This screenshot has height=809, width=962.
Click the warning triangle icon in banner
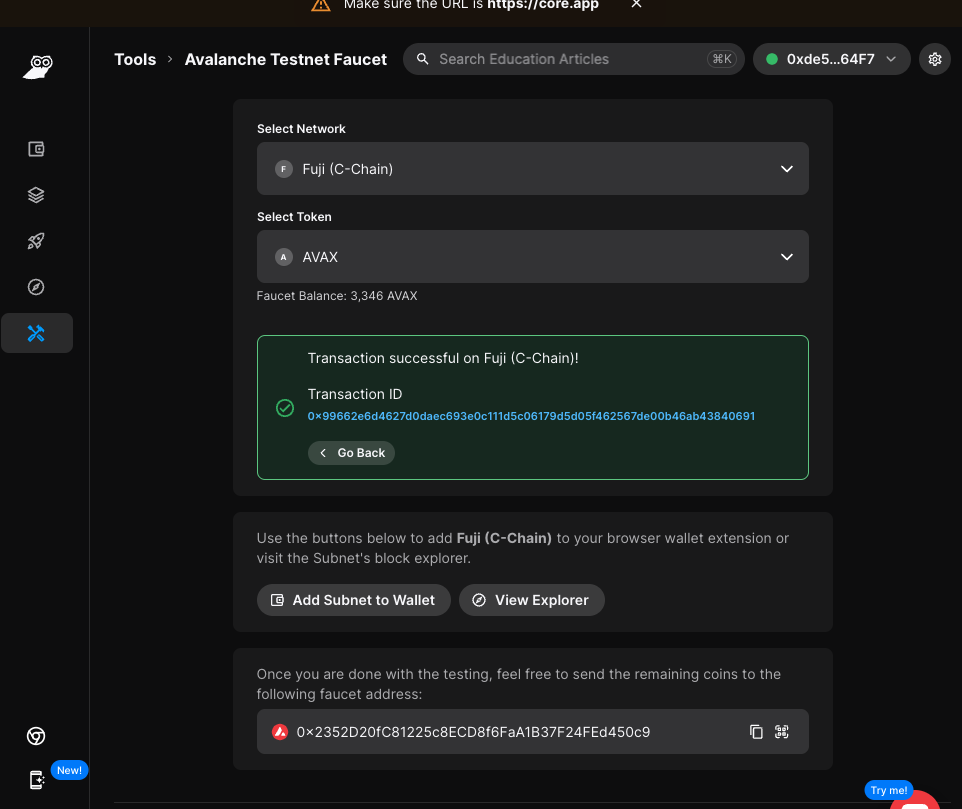(320, 6)
